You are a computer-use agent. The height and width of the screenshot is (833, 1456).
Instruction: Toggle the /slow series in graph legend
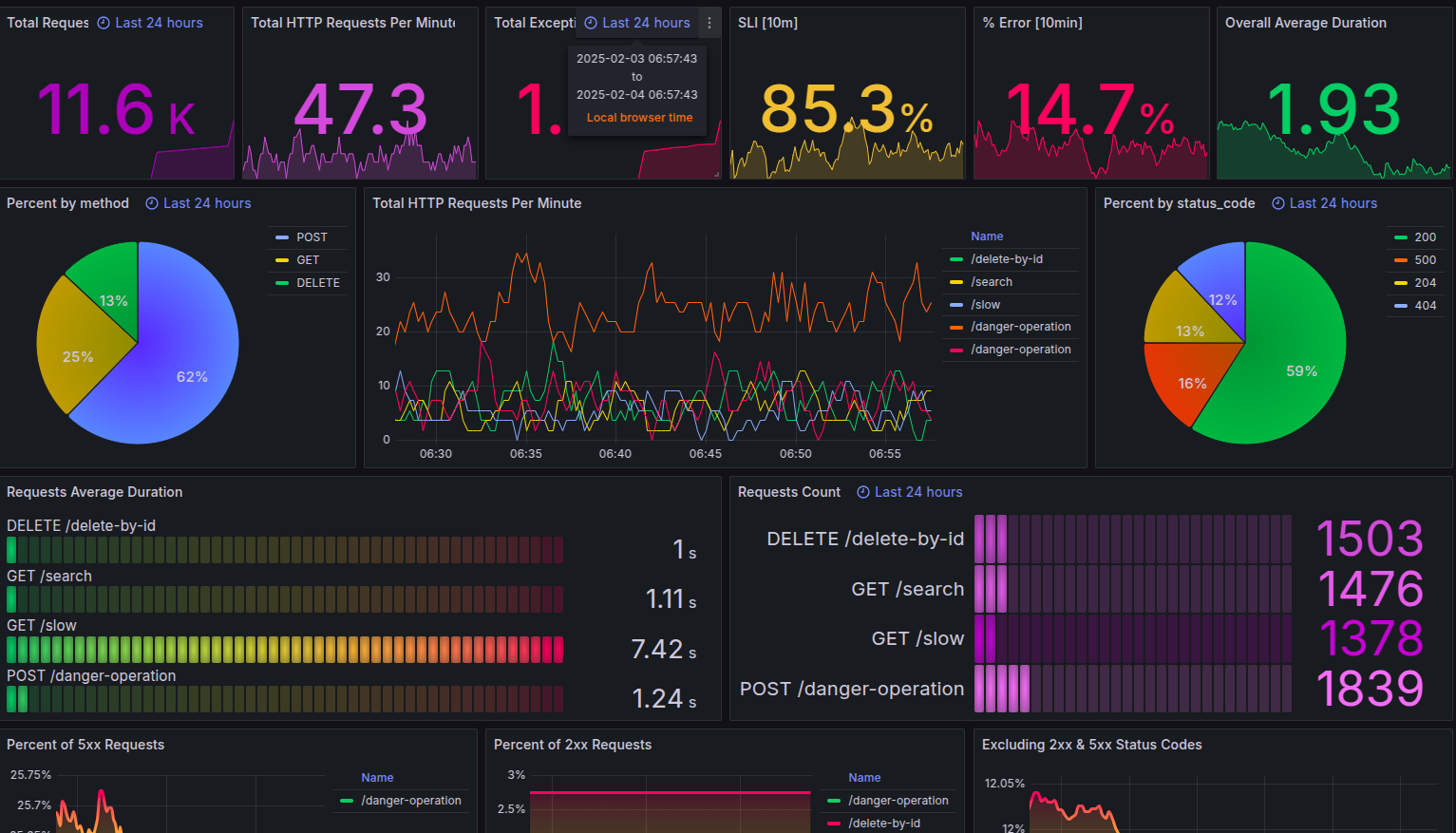[985, 305]
